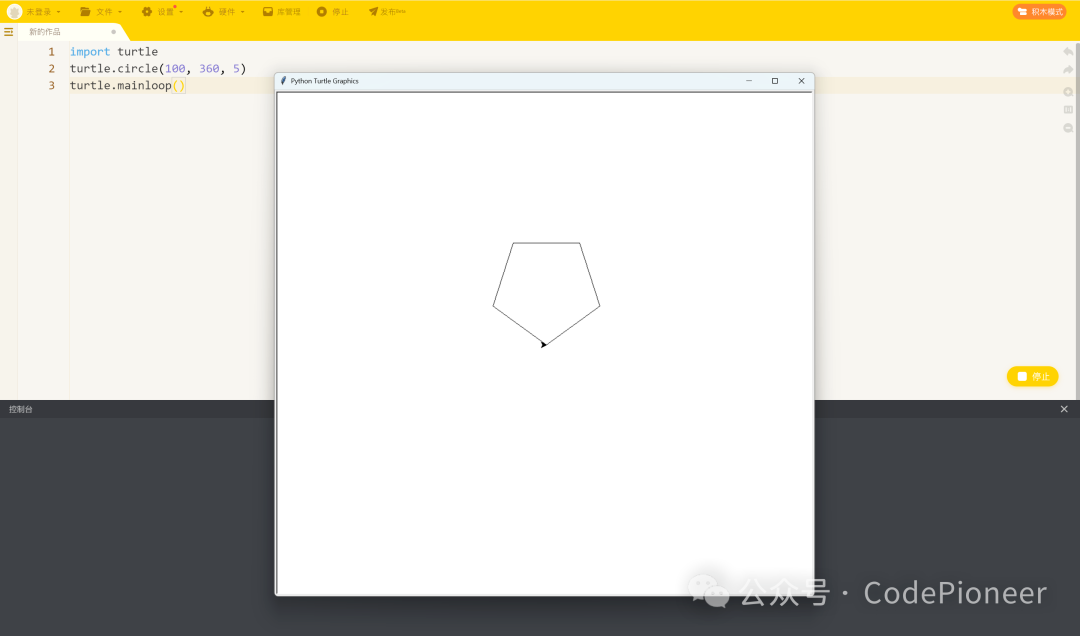The width and height of the screenshot is (1080, 636).
Task: Click the 硬件 (Hardware) icon in toolbar
Action: point(209,12)
